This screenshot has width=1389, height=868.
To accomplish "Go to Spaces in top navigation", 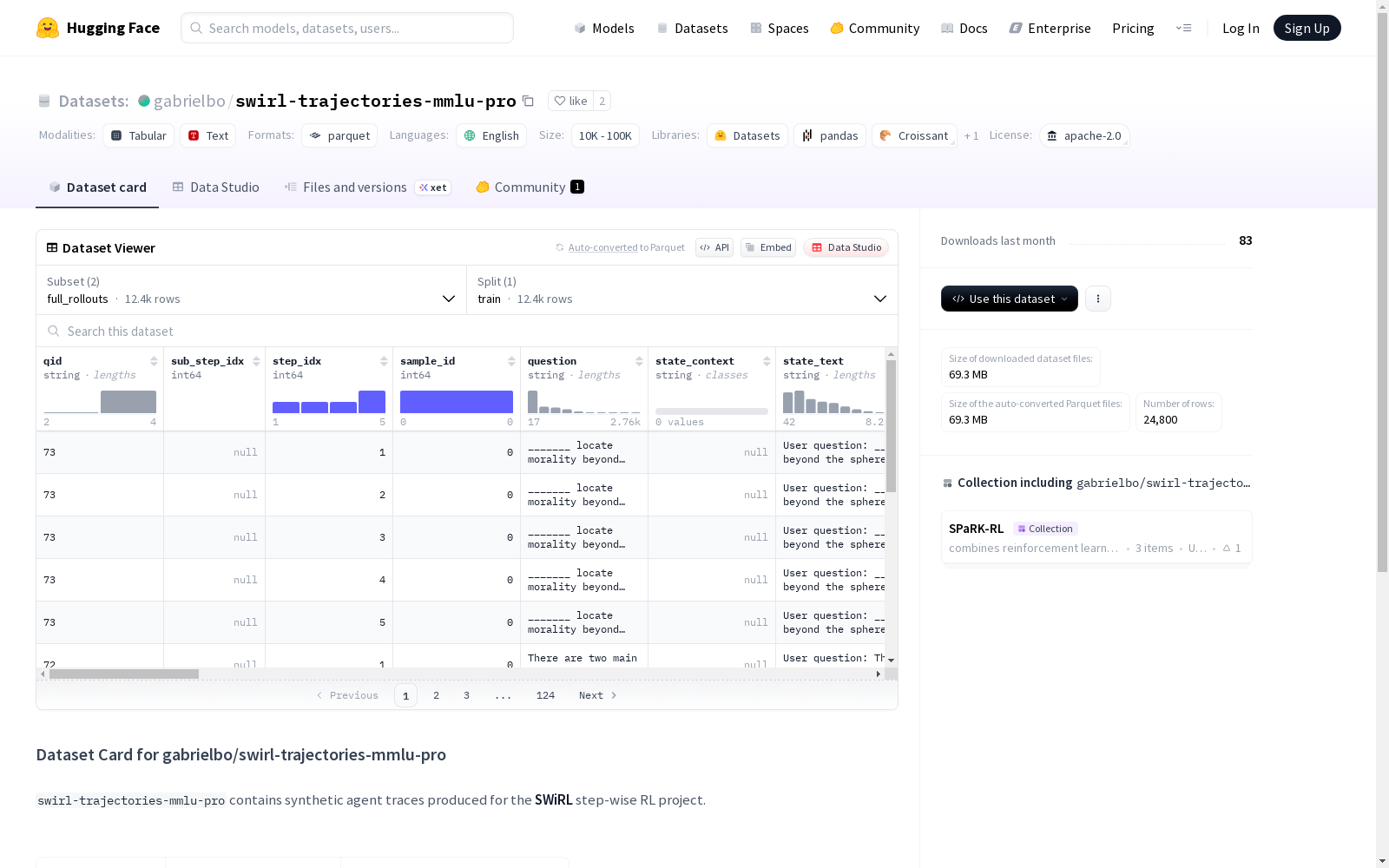I will tap(780, 28).
